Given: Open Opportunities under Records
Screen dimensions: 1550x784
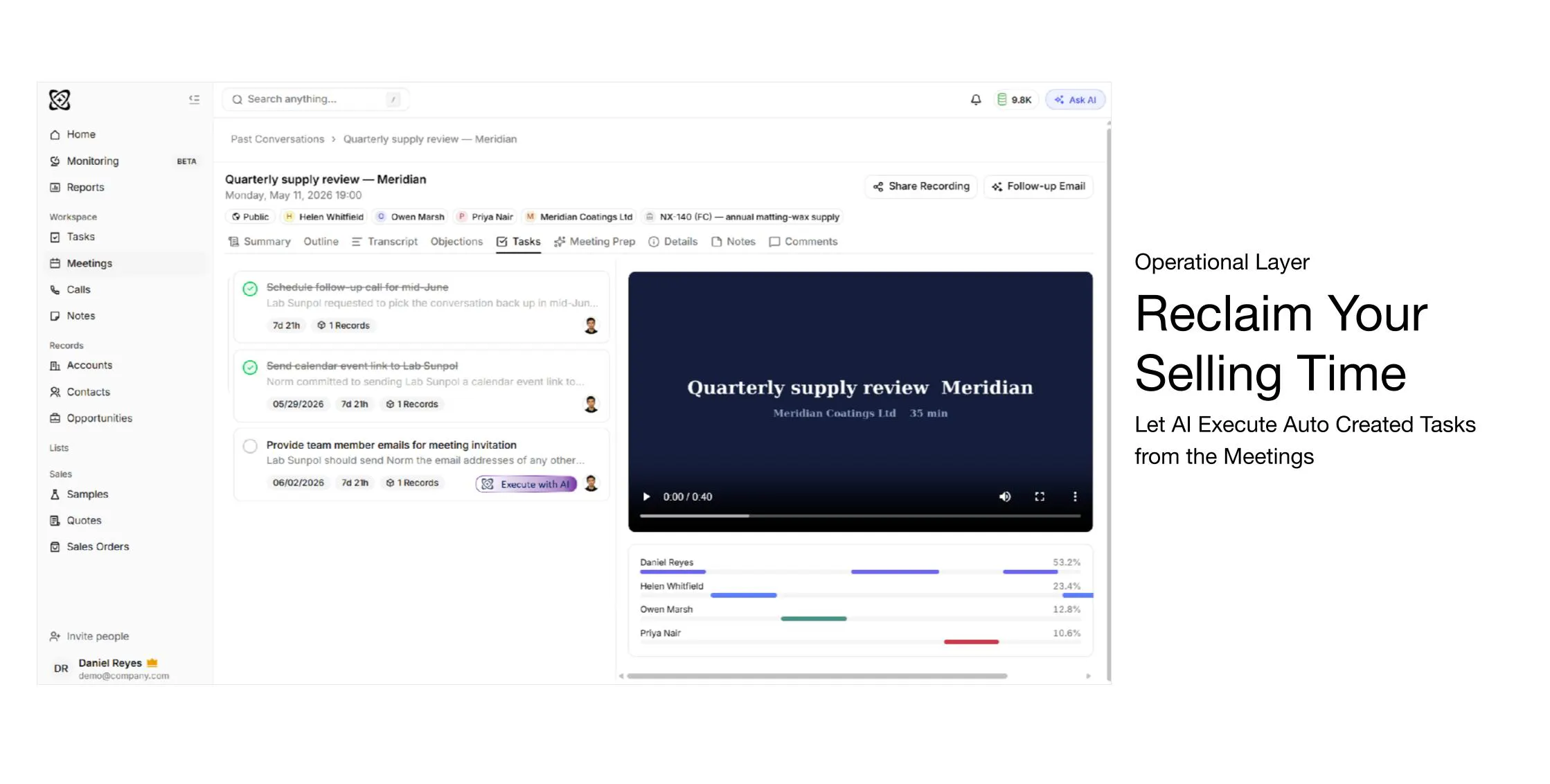Looking at the screenshot, I should pos(99,418).
